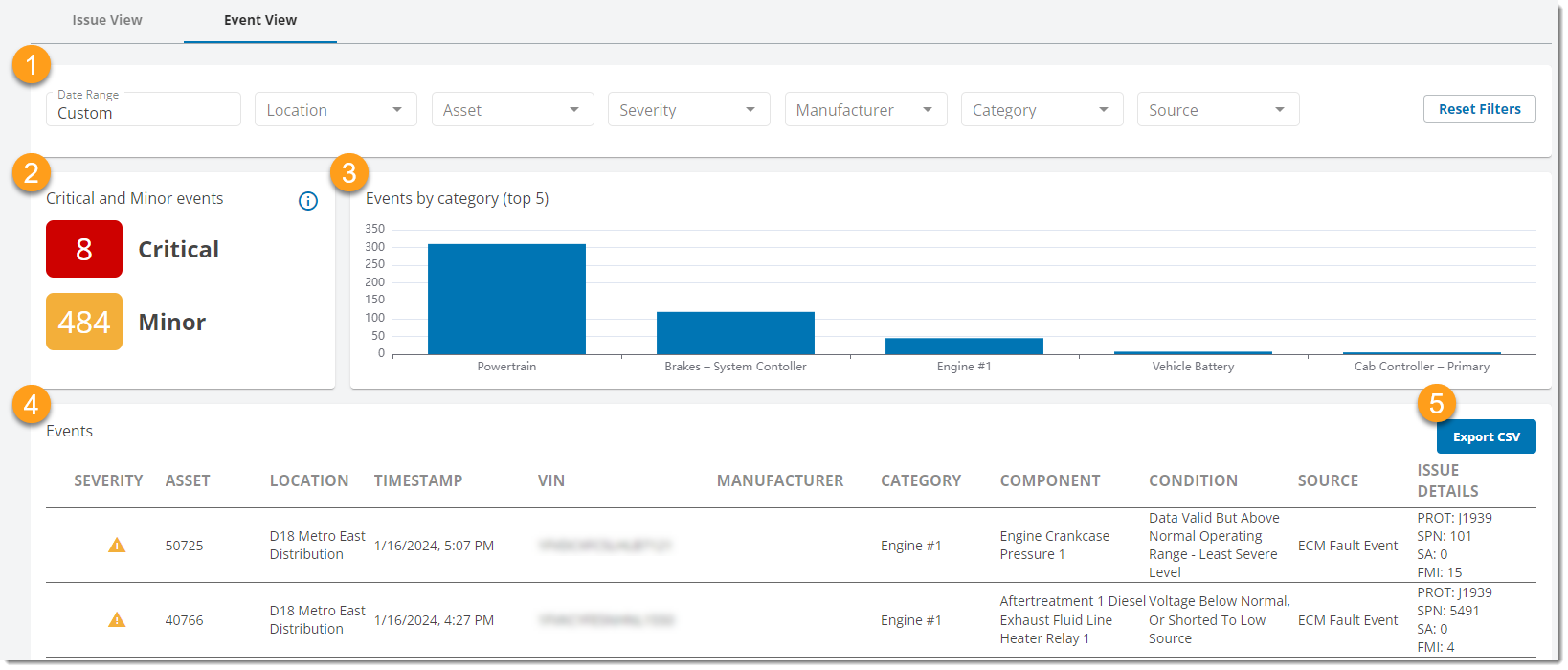The image size is (1568, 670).
Task: Click the orange Minor count badge
Action: pos(84,322)
